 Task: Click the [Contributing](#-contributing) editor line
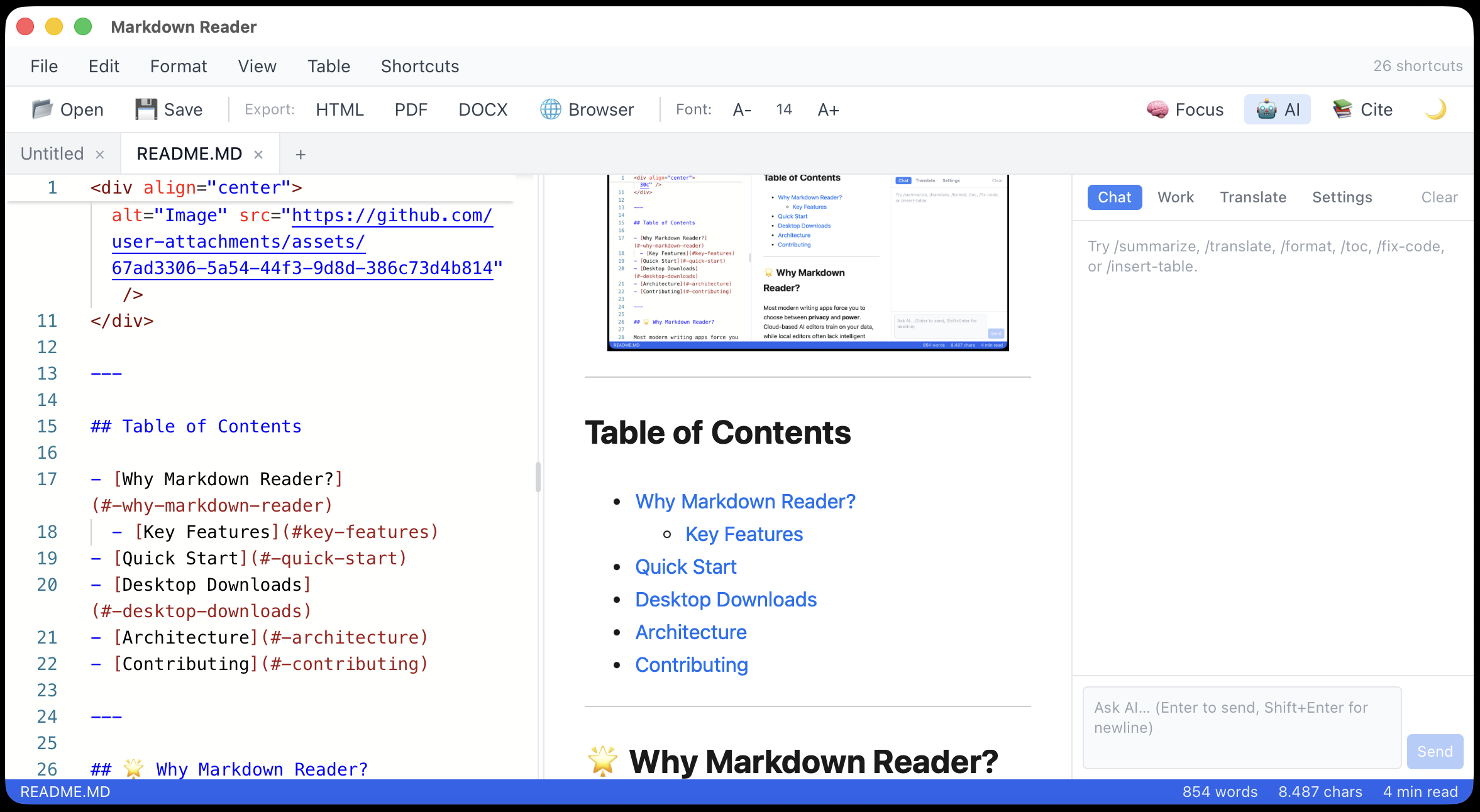pos(260,664)
